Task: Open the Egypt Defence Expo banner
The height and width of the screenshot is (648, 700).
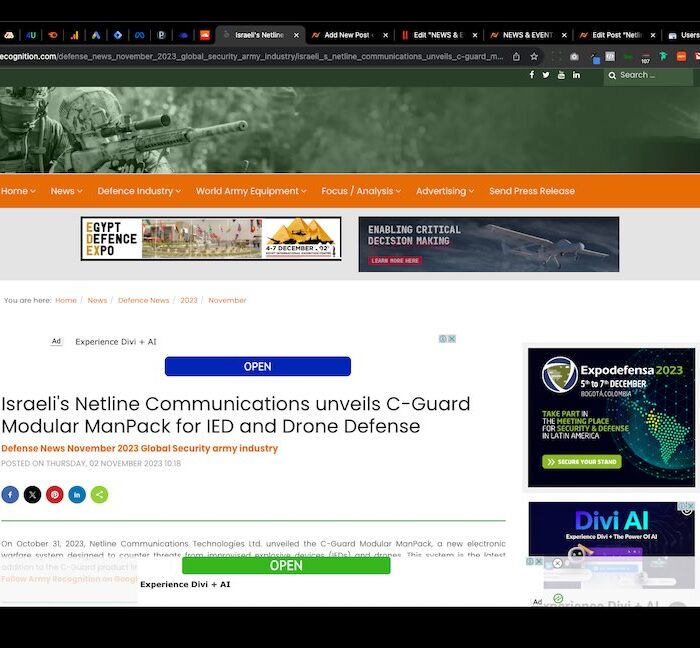Action: [x=211, y=239]
